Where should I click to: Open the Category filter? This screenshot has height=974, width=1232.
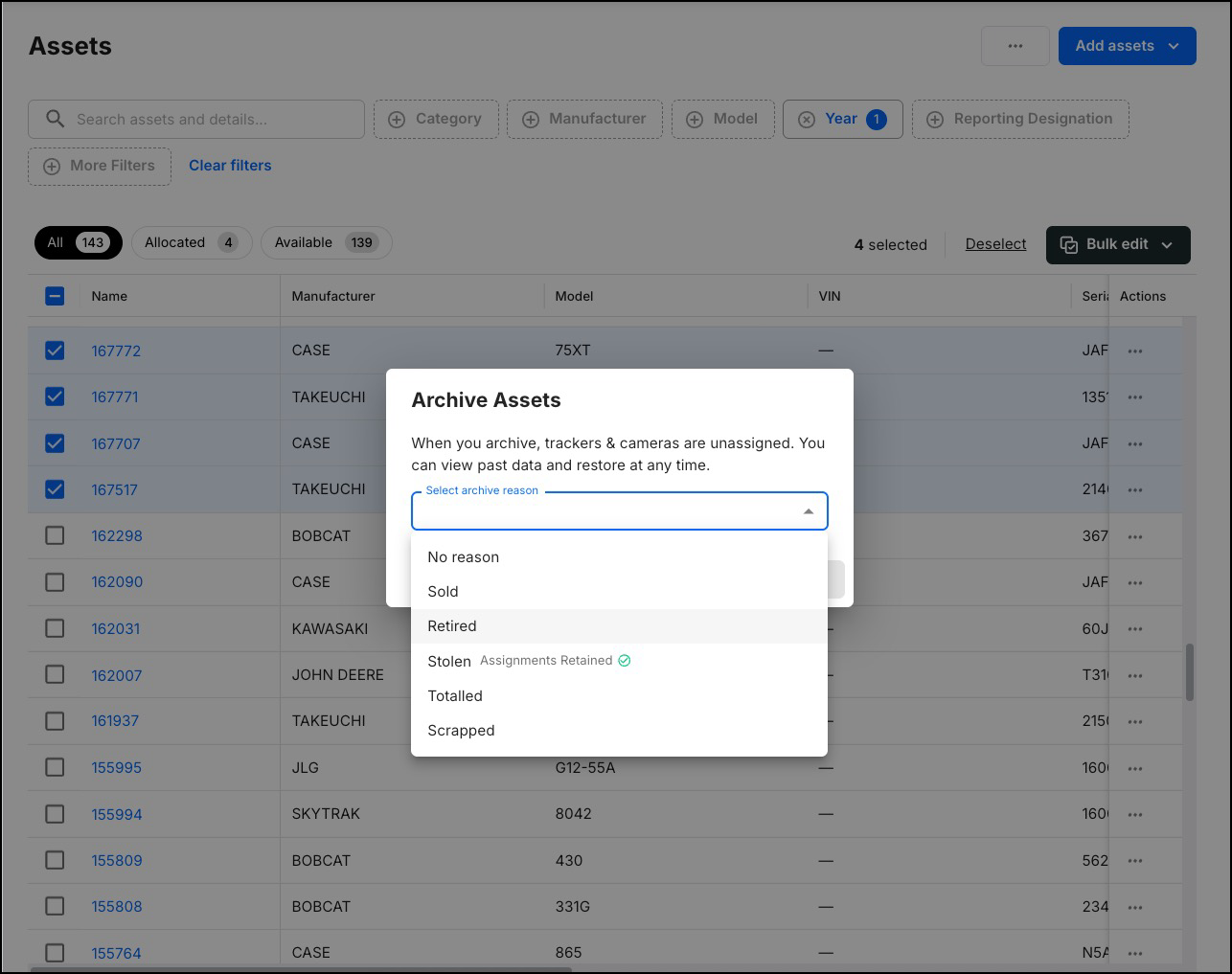coord(435,119)
